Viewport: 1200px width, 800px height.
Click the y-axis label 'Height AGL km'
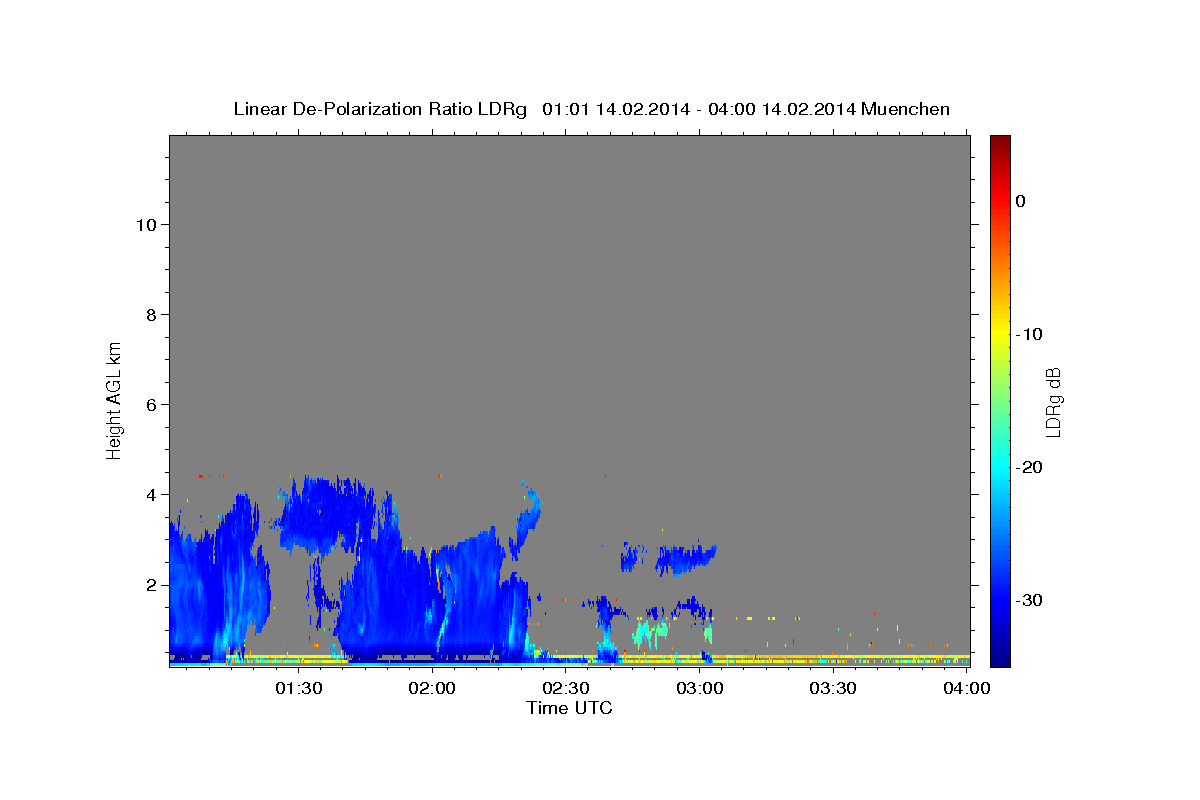114,399
